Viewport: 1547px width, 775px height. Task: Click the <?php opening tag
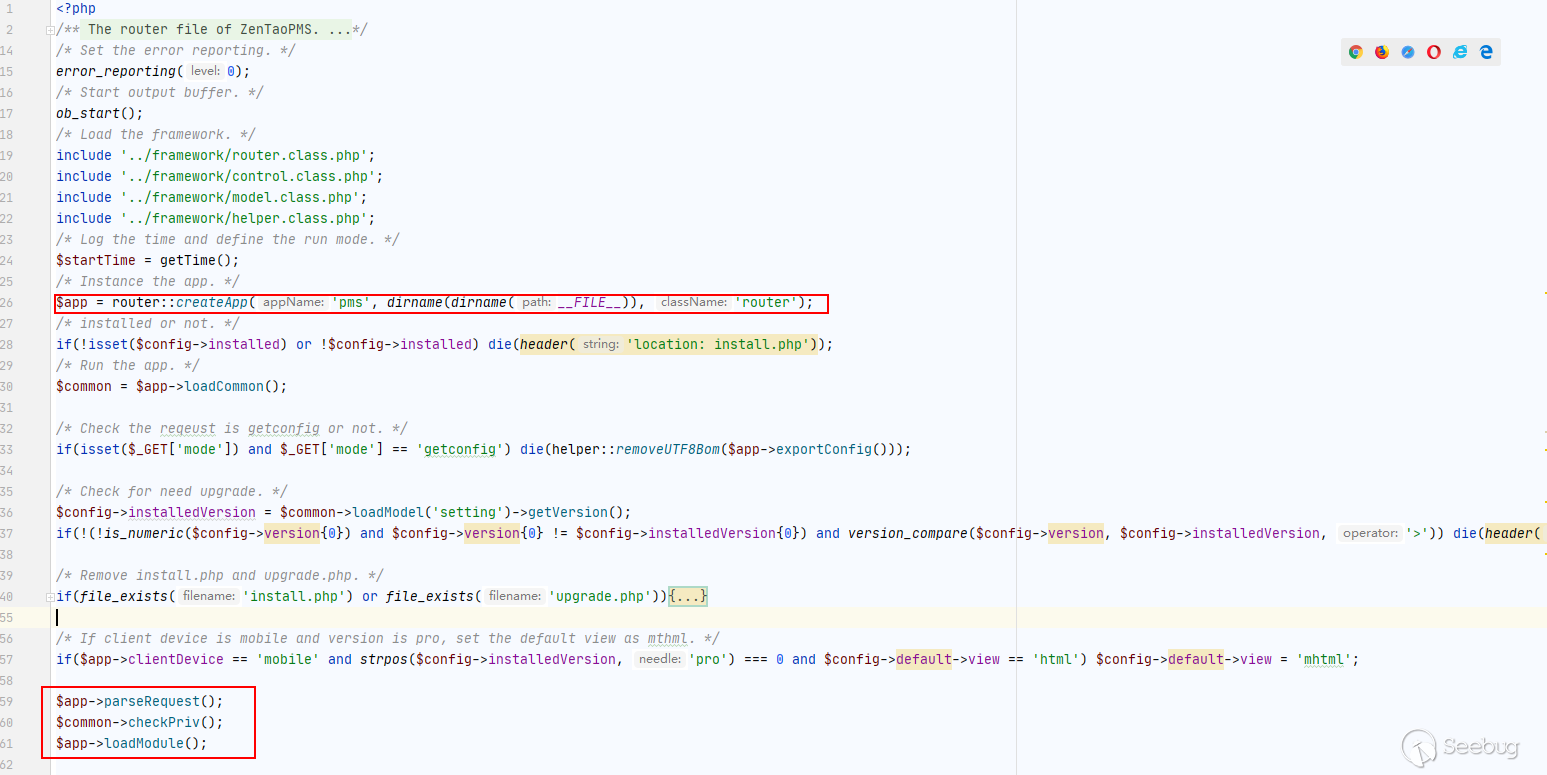76,8
